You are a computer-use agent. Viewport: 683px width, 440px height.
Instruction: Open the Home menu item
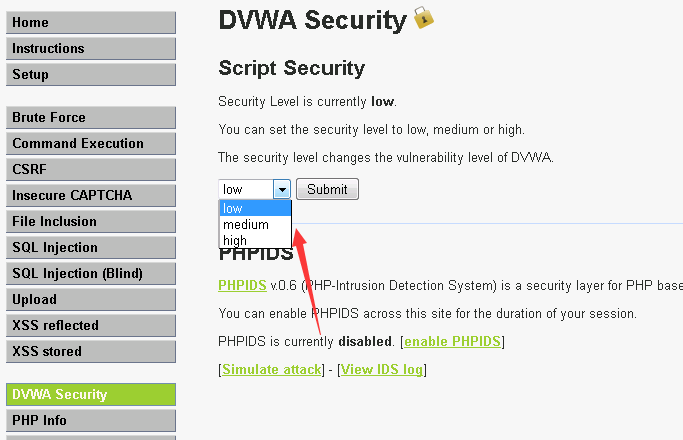91,23
